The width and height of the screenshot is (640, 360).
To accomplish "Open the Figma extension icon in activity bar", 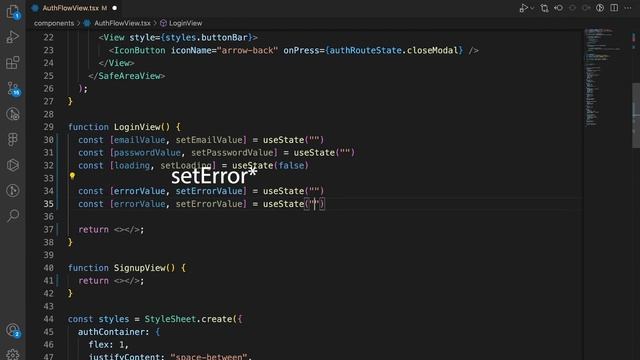I will [13, 140].
